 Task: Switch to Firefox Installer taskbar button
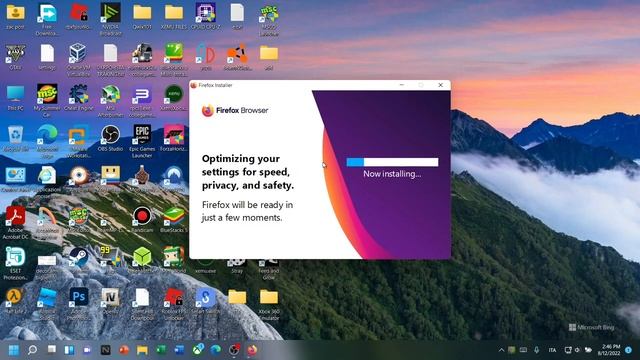pos(252,350)
